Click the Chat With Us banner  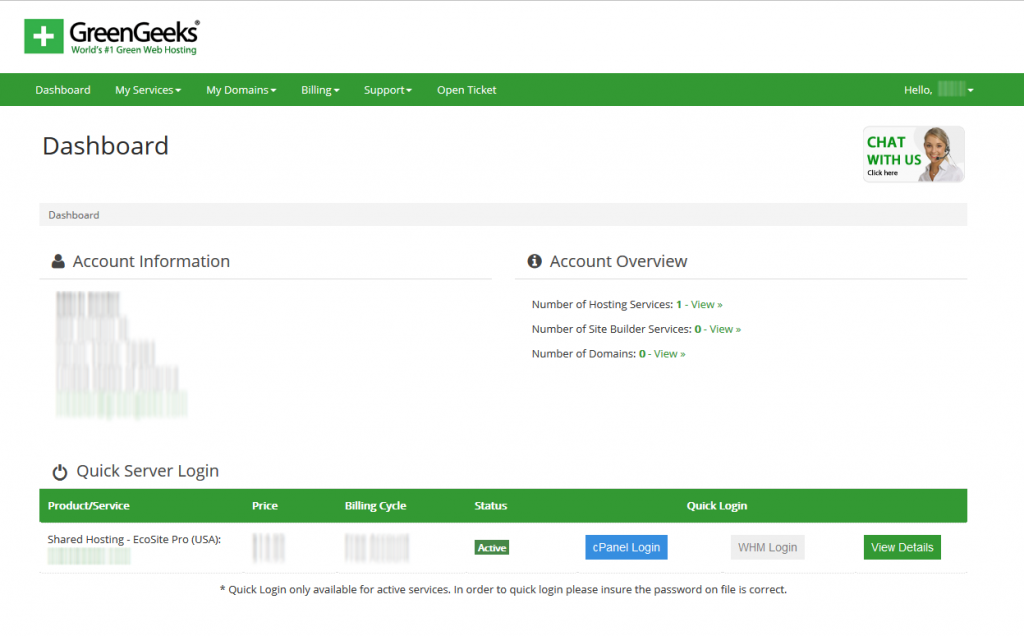914,154
